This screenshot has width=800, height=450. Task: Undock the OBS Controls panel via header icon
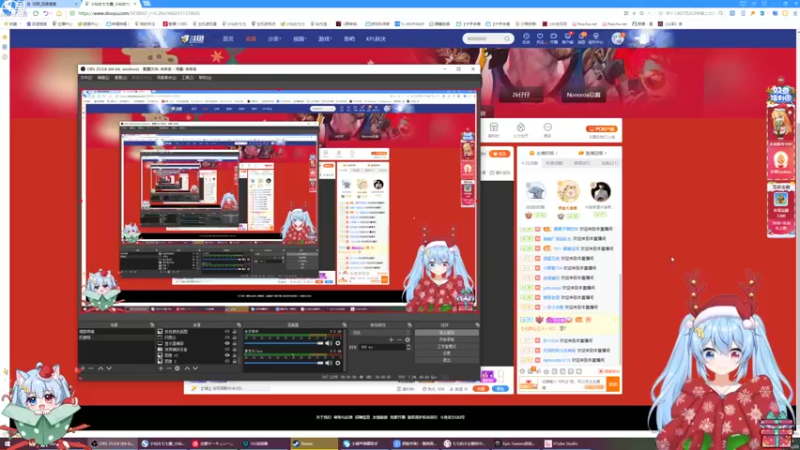477,325
